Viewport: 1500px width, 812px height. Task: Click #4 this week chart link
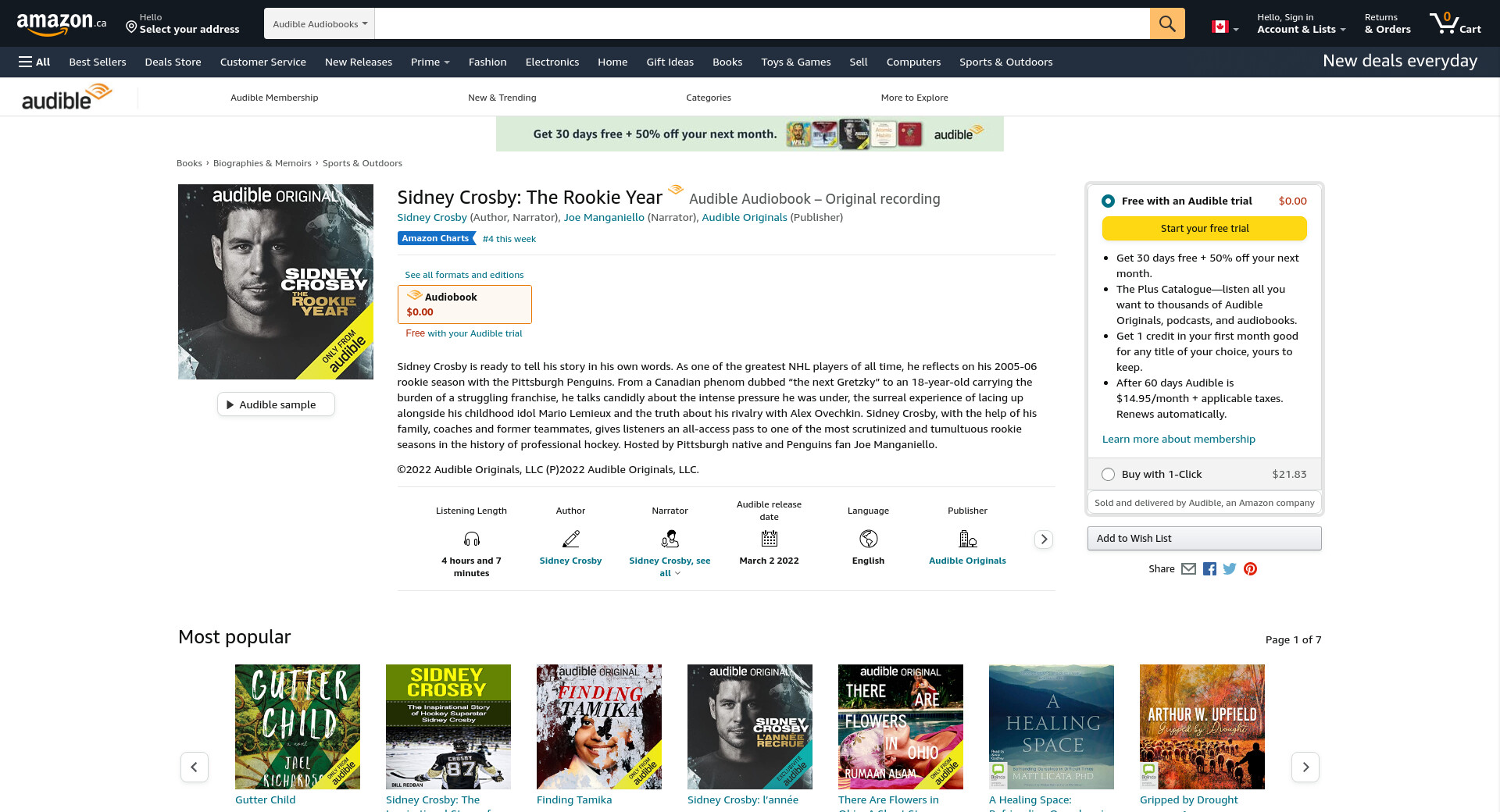point(509,239)
